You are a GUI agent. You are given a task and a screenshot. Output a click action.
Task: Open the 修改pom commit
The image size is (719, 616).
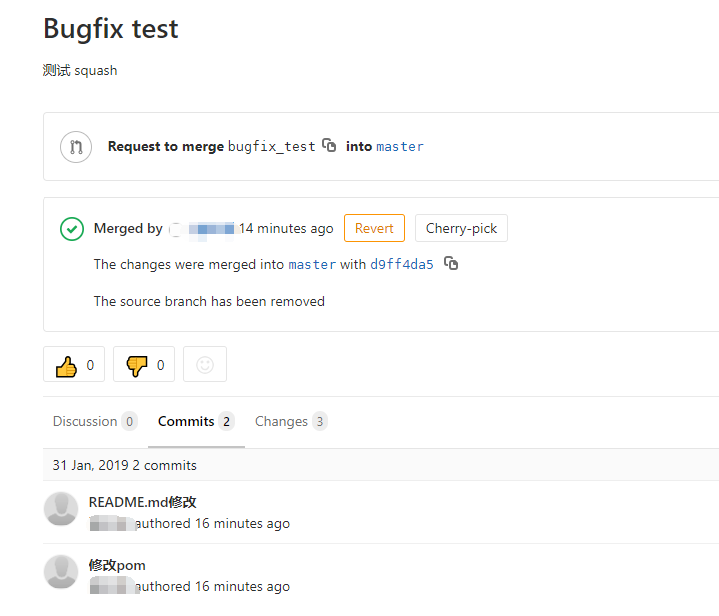click(x=117, y=565)
